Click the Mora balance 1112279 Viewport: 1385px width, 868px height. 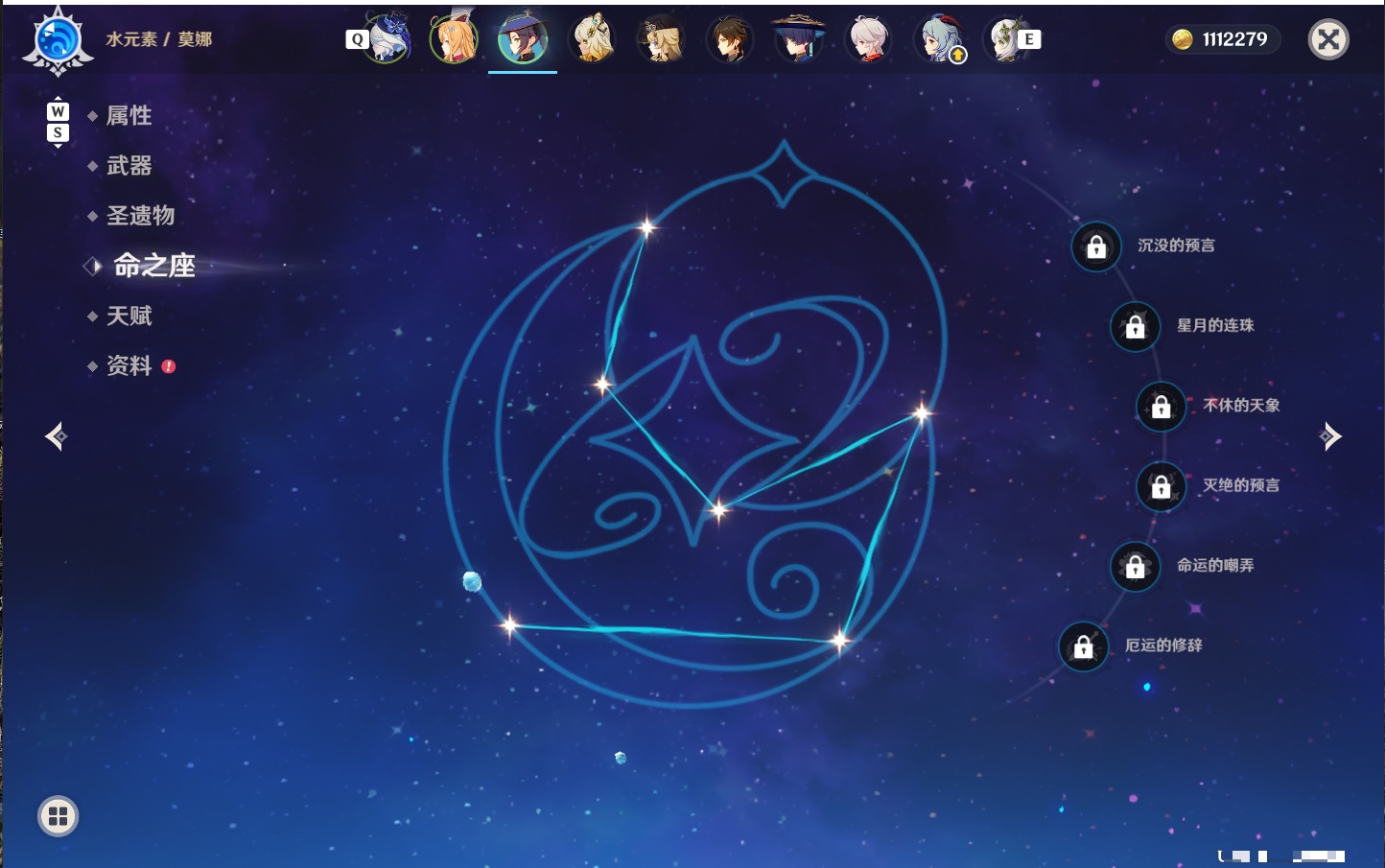point(1234,39)
